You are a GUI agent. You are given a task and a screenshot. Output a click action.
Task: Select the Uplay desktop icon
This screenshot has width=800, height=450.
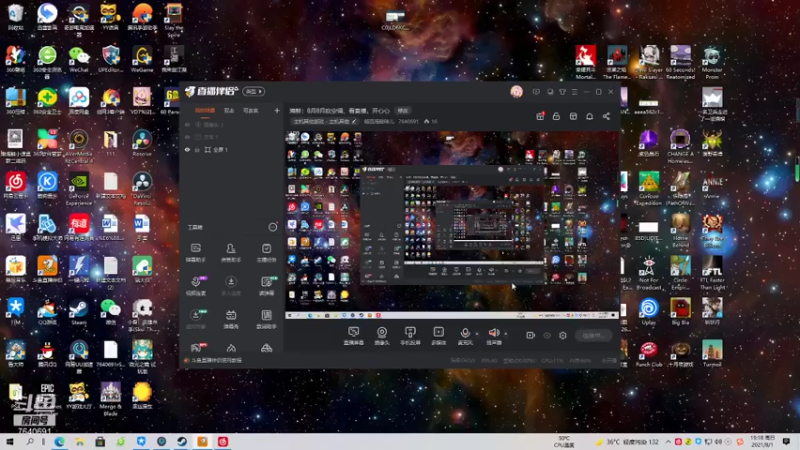(x=649, y=312)
